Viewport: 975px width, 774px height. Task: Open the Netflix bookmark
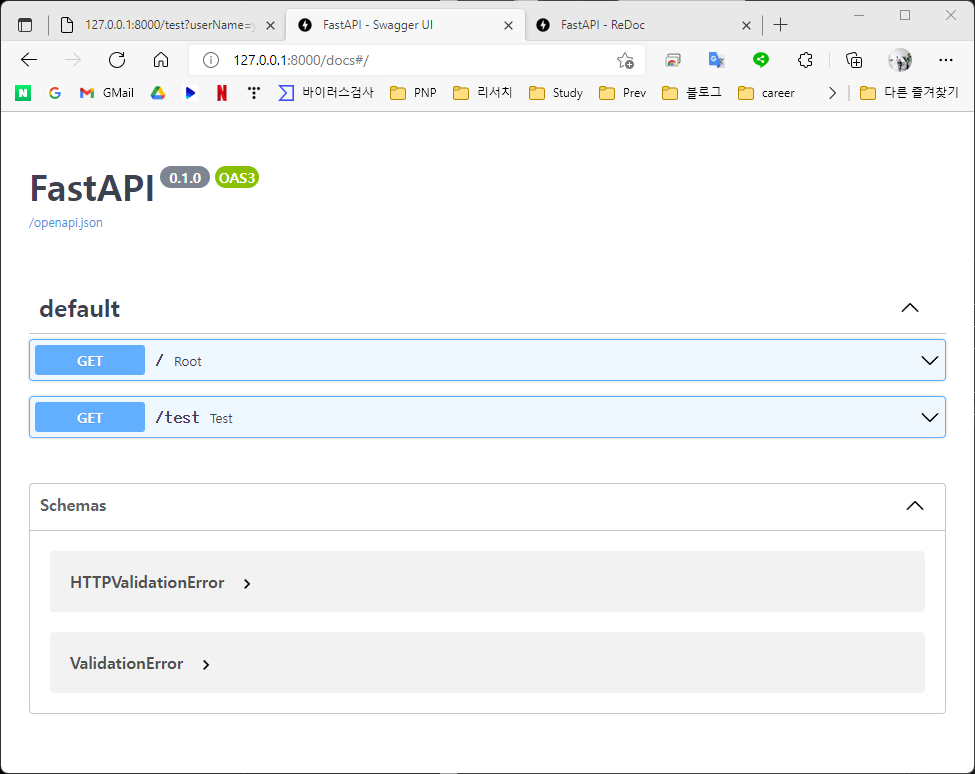(x=222, y=93)
